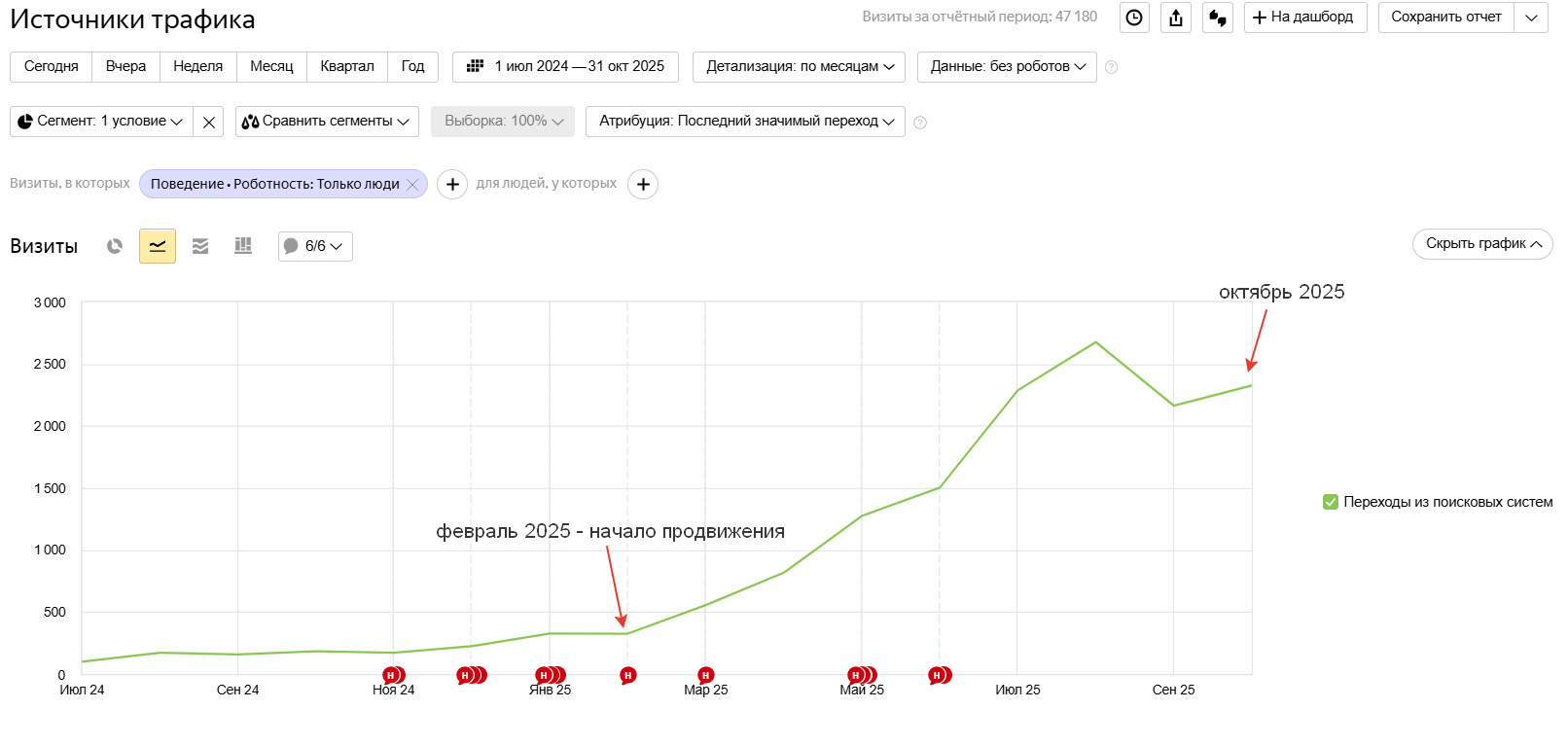Toggle the Переходы из поисковых систем checkbox
This screenshot has width=1568, height=745.
tap(1331, 502)
